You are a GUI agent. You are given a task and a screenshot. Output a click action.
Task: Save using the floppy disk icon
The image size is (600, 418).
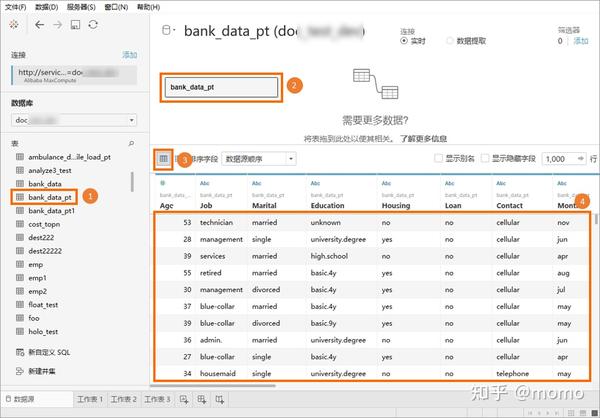click(x=75, y=25)
